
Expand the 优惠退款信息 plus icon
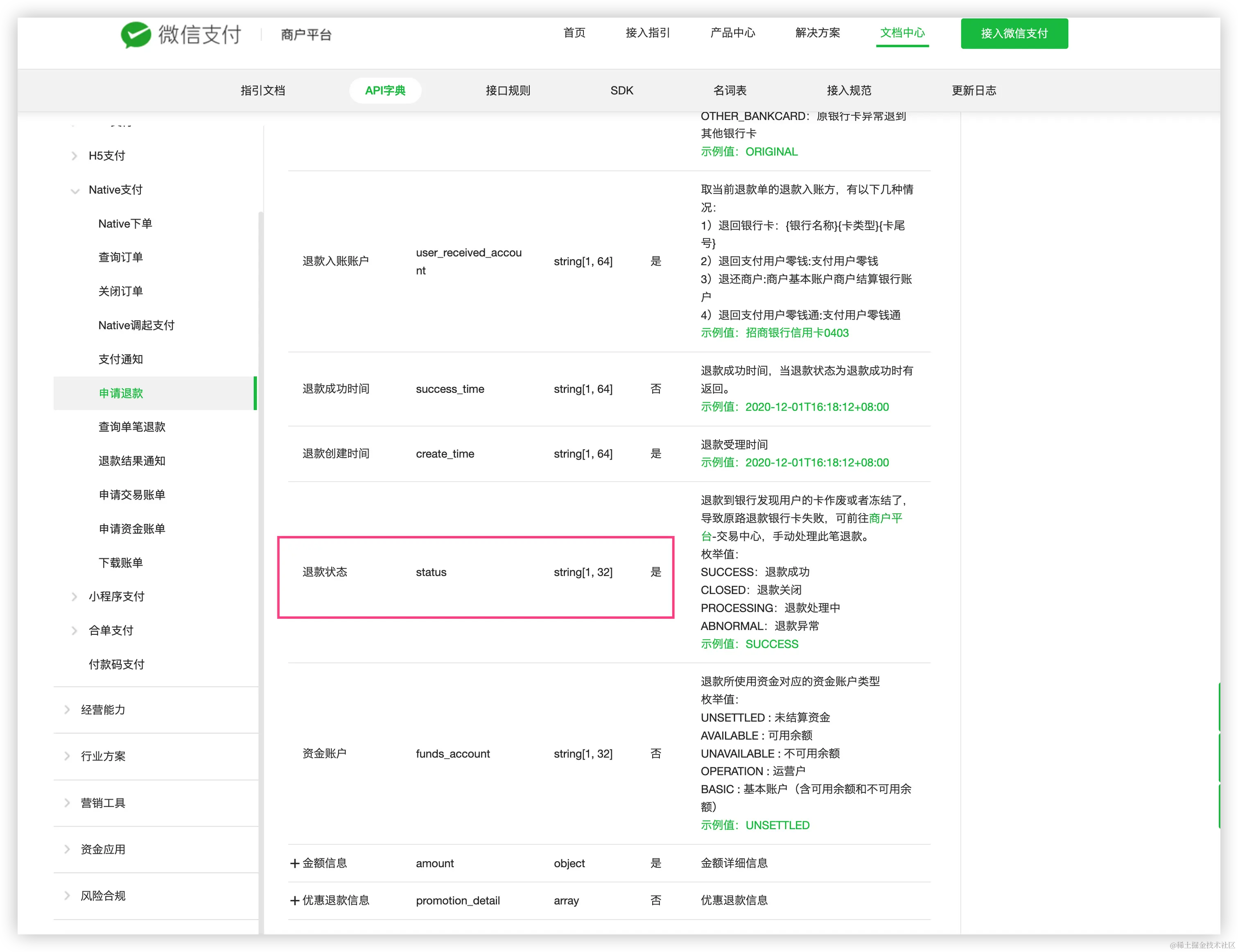[x=295, y=900]
